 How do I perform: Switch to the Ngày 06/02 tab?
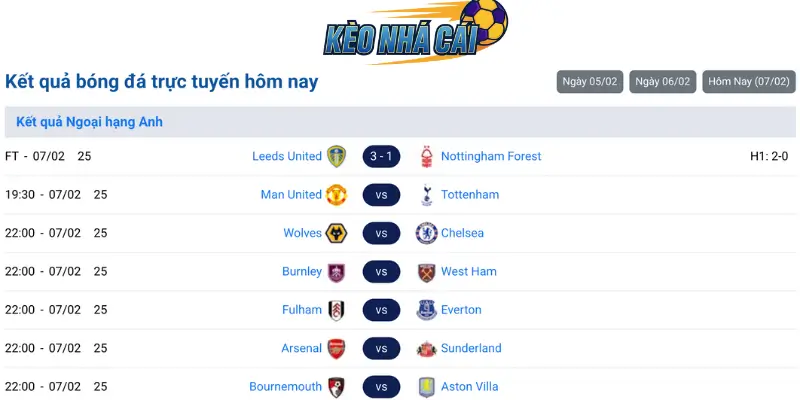click(663, 82)
